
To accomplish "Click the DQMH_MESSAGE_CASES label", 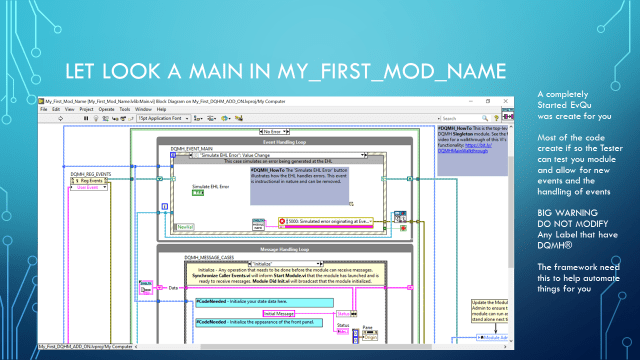I will click(209, 258).
